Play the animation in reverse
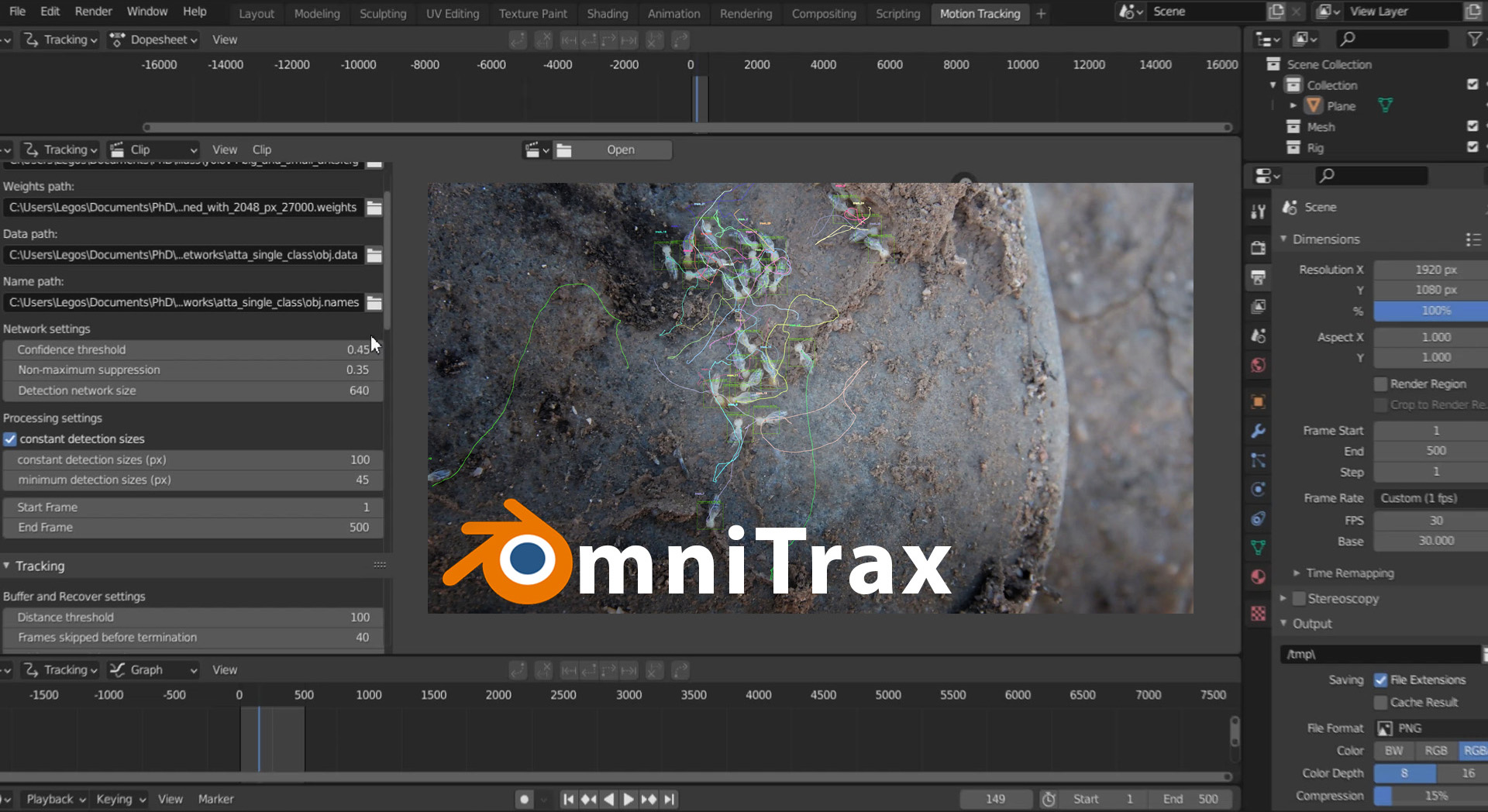 pos(608,799)
